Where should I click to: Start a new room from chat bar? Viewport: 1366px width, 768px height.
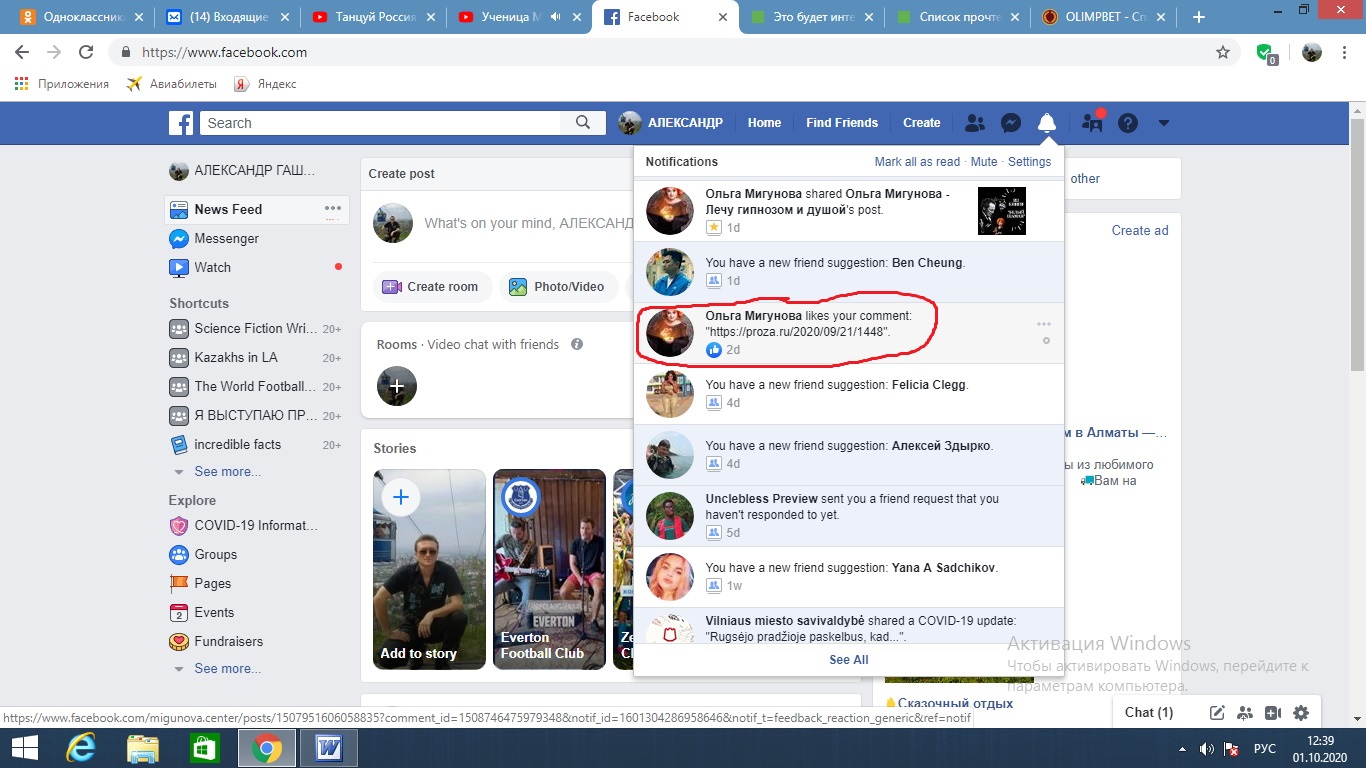click(x=1273, y=713)
